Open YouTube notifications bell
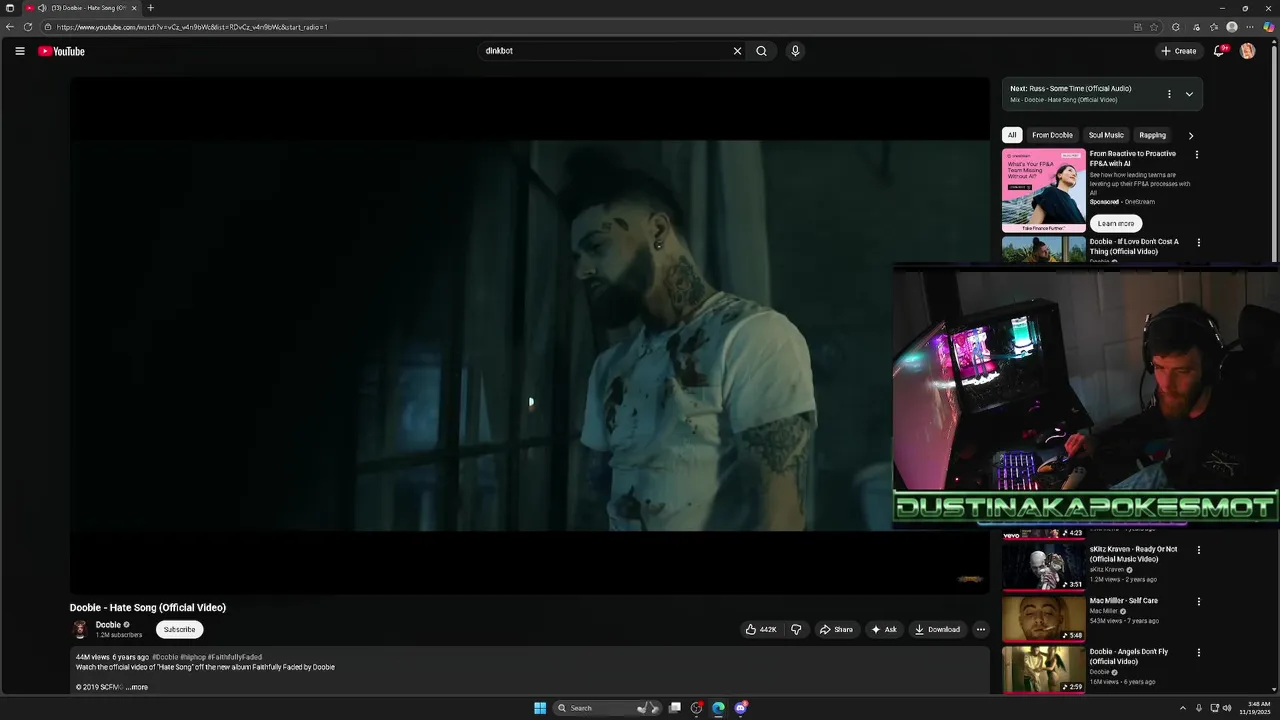The image size is (1280, 720). [1219, 51]
